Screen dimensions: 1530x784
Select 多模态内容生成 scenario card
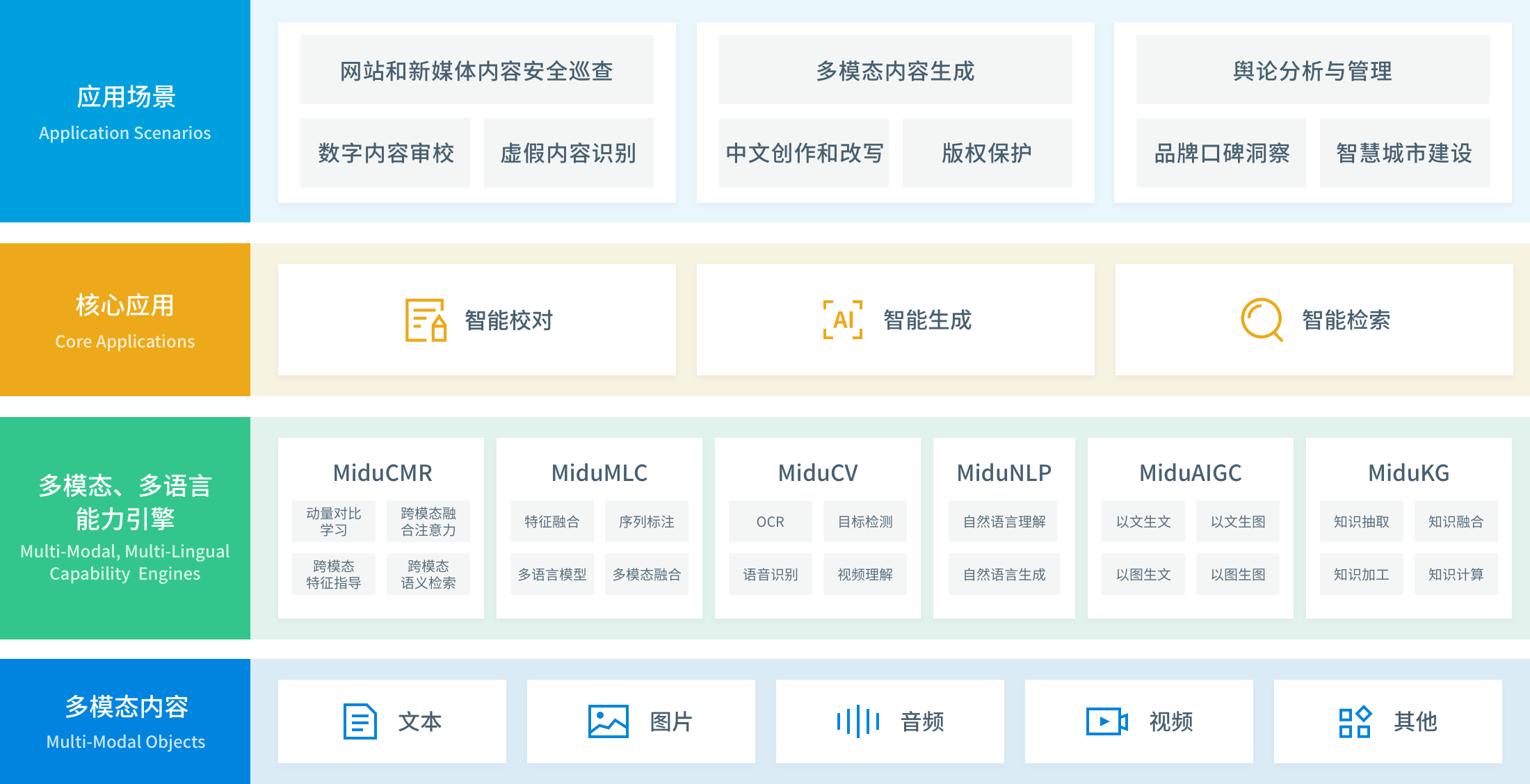point(895,69)
